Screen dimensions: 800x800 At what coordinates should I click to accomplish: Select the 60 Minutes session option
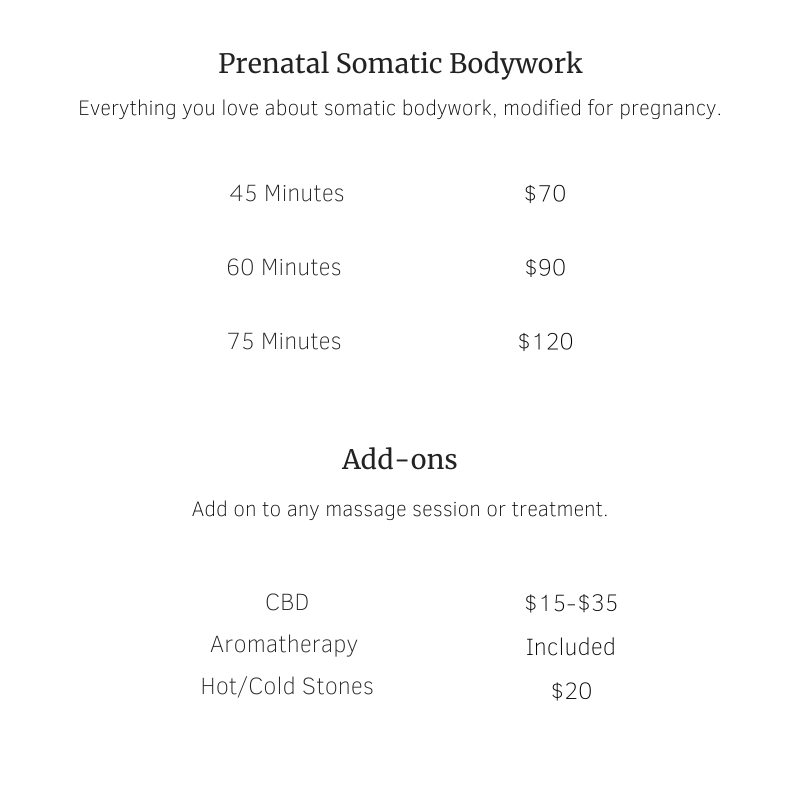point(284,268)
